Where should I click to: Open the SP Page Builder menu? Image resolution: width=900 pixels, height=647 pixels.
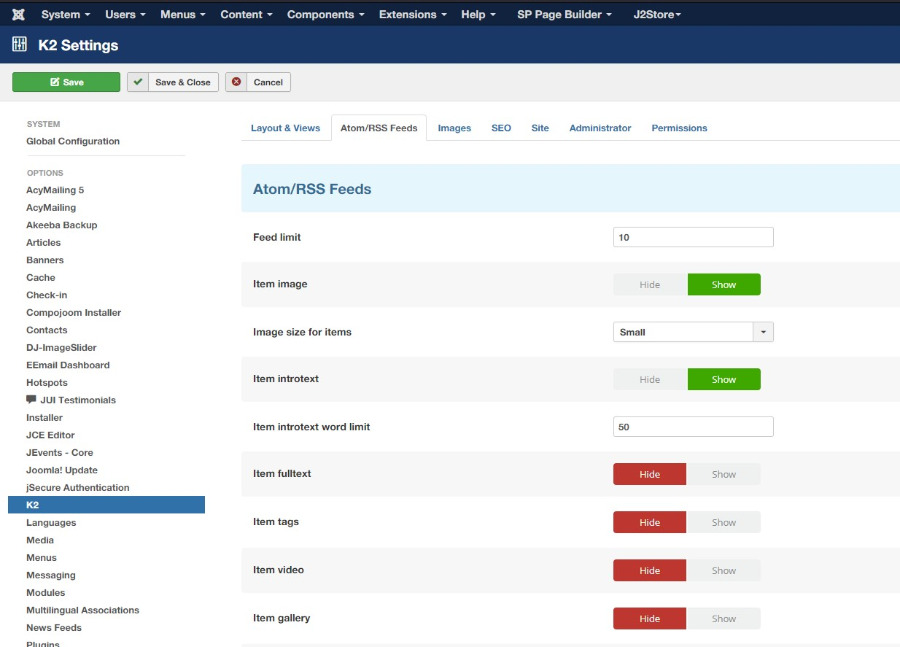click(x=564, y=14)
